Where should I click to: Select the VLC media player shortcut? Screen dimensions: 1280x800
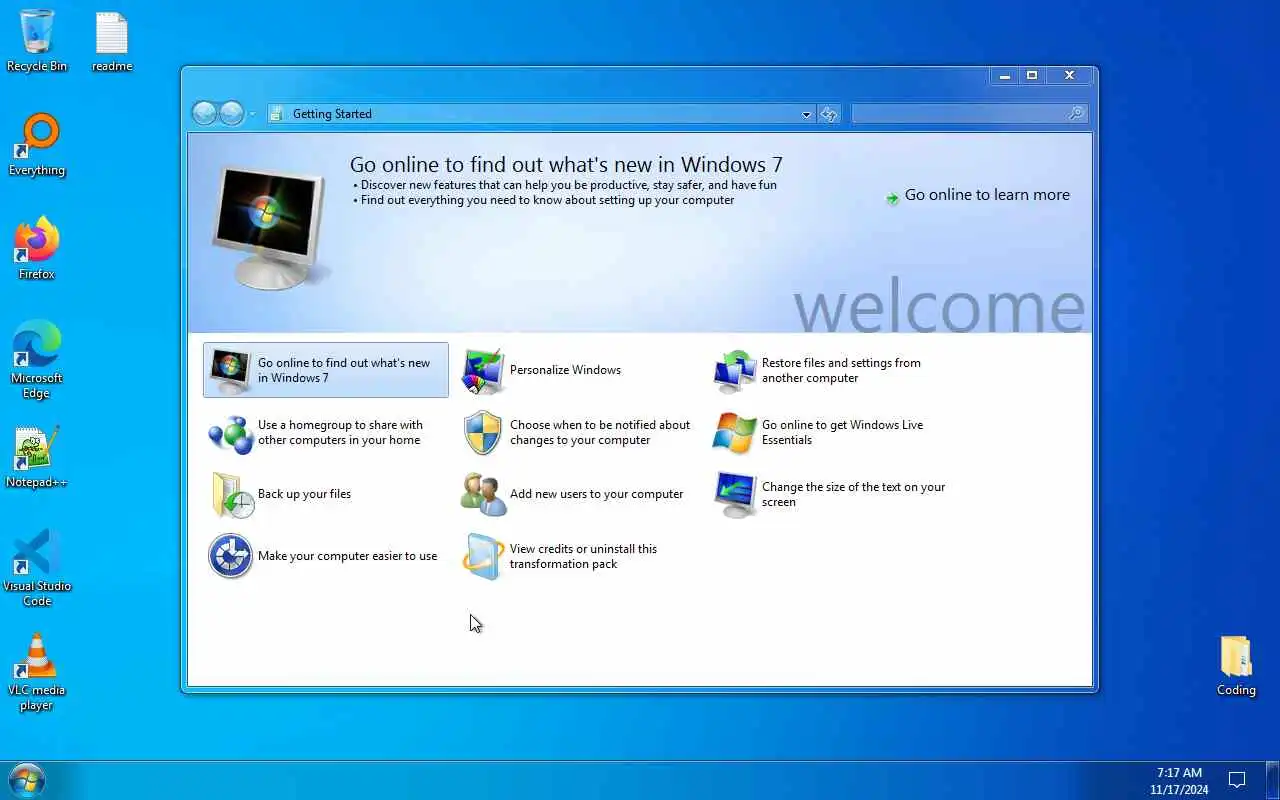pos(37,672)
